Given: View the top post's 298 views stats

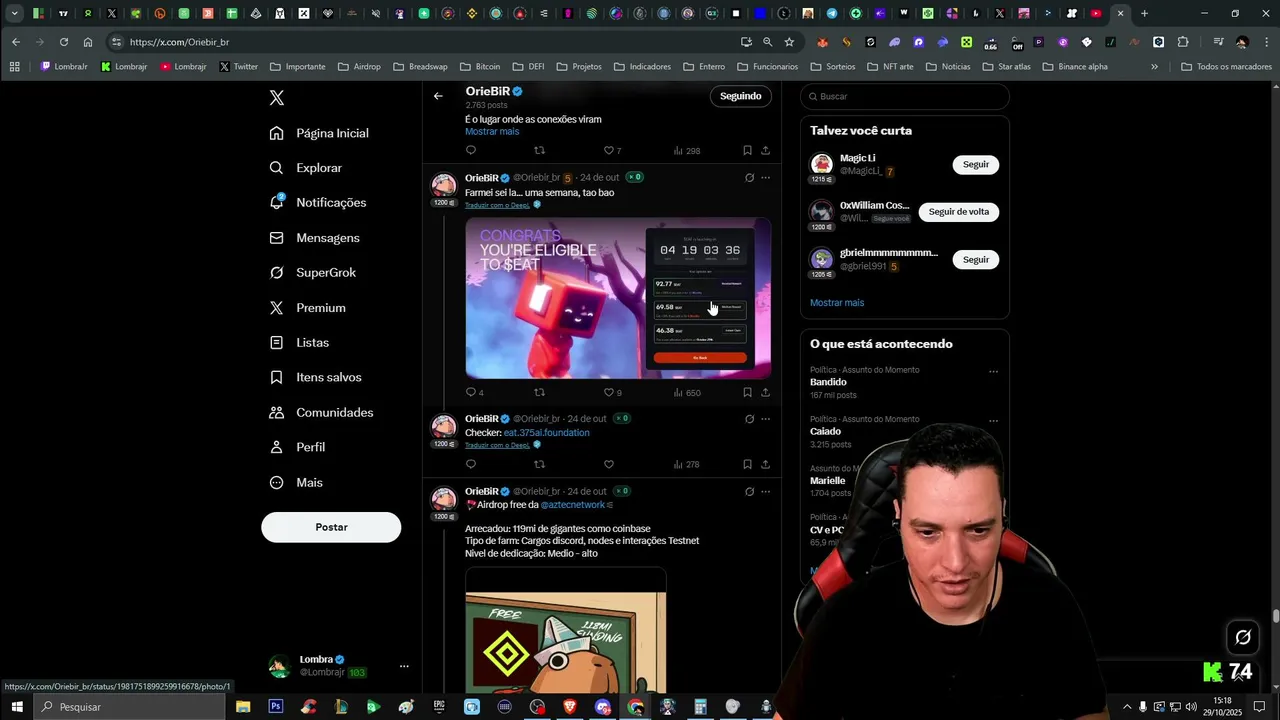Looking at the screenshot, I should coord(687,151).
